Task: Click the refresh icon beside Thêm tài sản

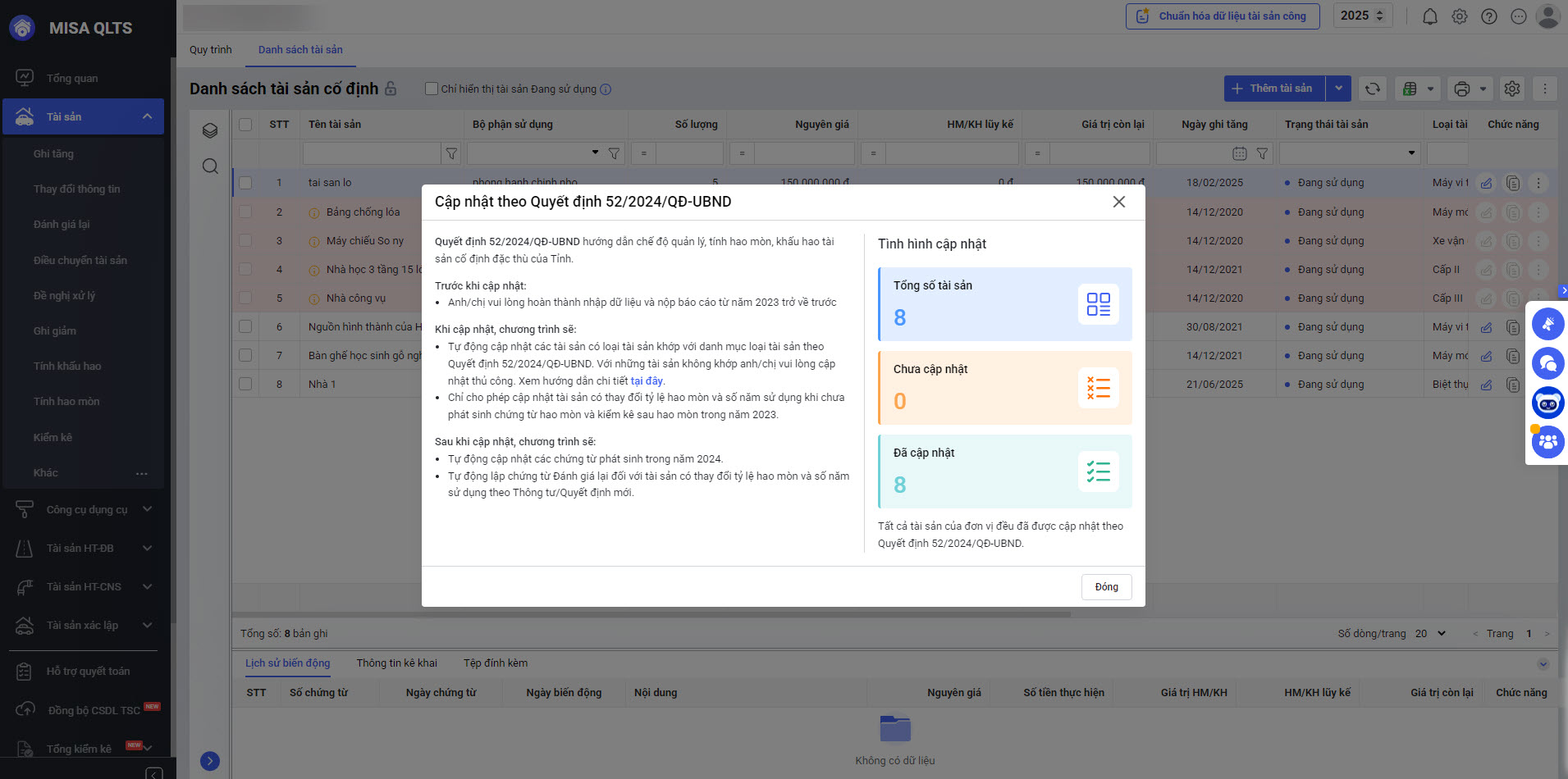Action: click(1372, 89)
